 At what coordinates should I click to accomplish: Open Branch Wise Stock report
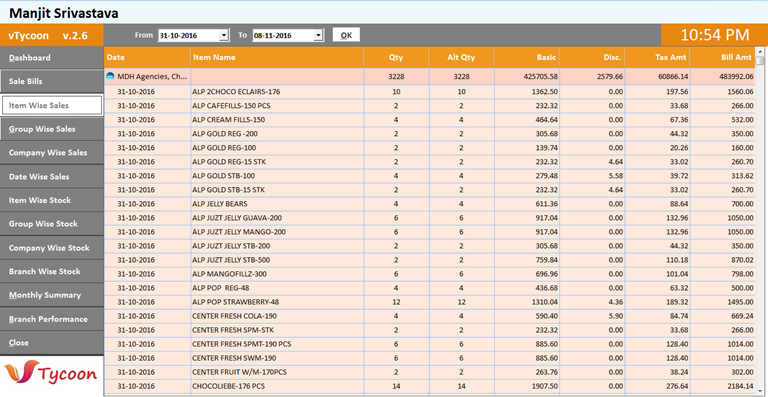click(51, 271)
